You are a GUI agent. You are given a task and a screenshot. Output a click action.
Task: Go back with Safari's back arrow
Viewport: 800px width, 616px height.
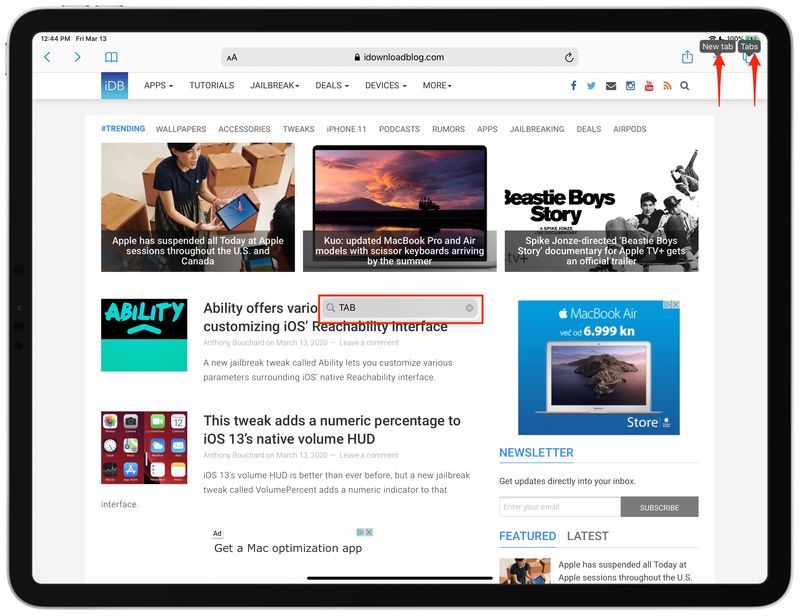click(x=47, y=57)
